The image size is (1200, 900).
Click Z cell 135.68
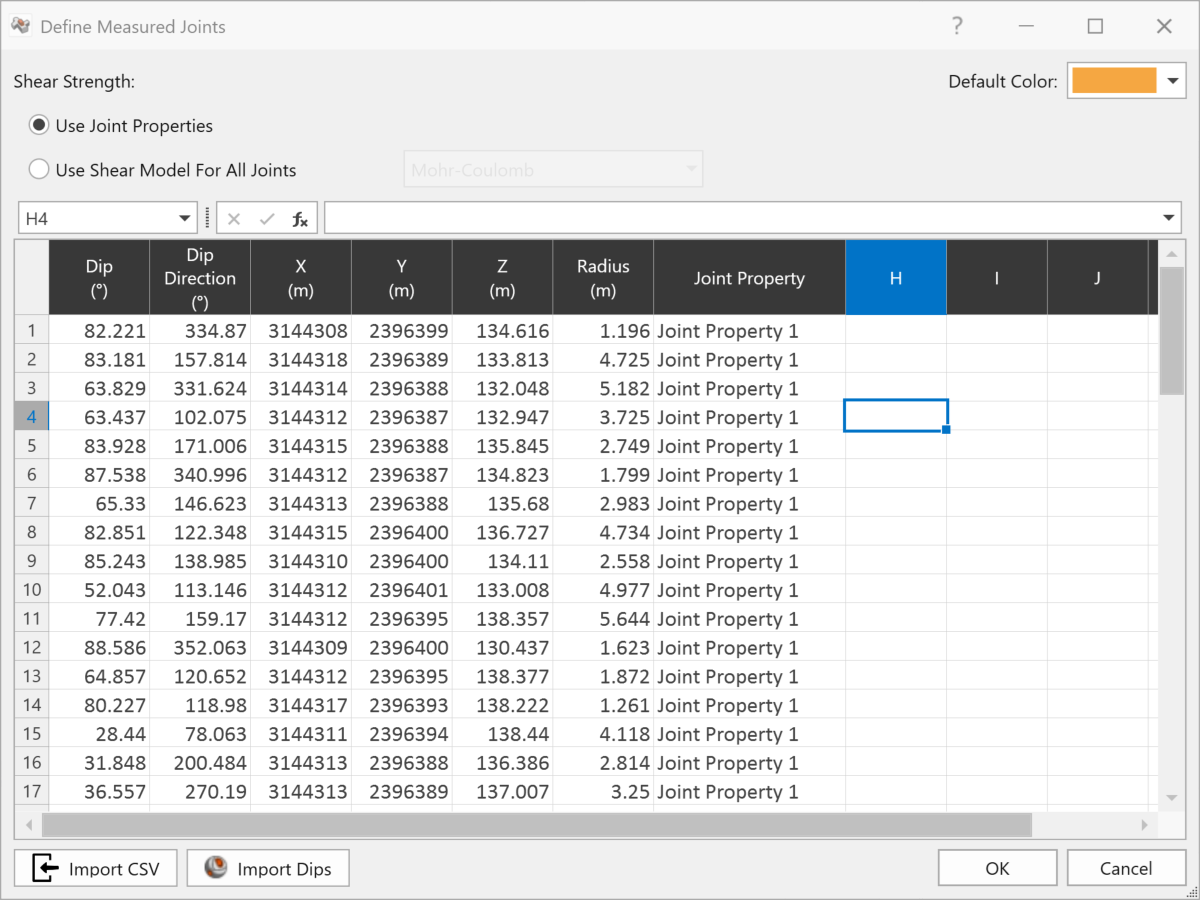tap(502, 504)
